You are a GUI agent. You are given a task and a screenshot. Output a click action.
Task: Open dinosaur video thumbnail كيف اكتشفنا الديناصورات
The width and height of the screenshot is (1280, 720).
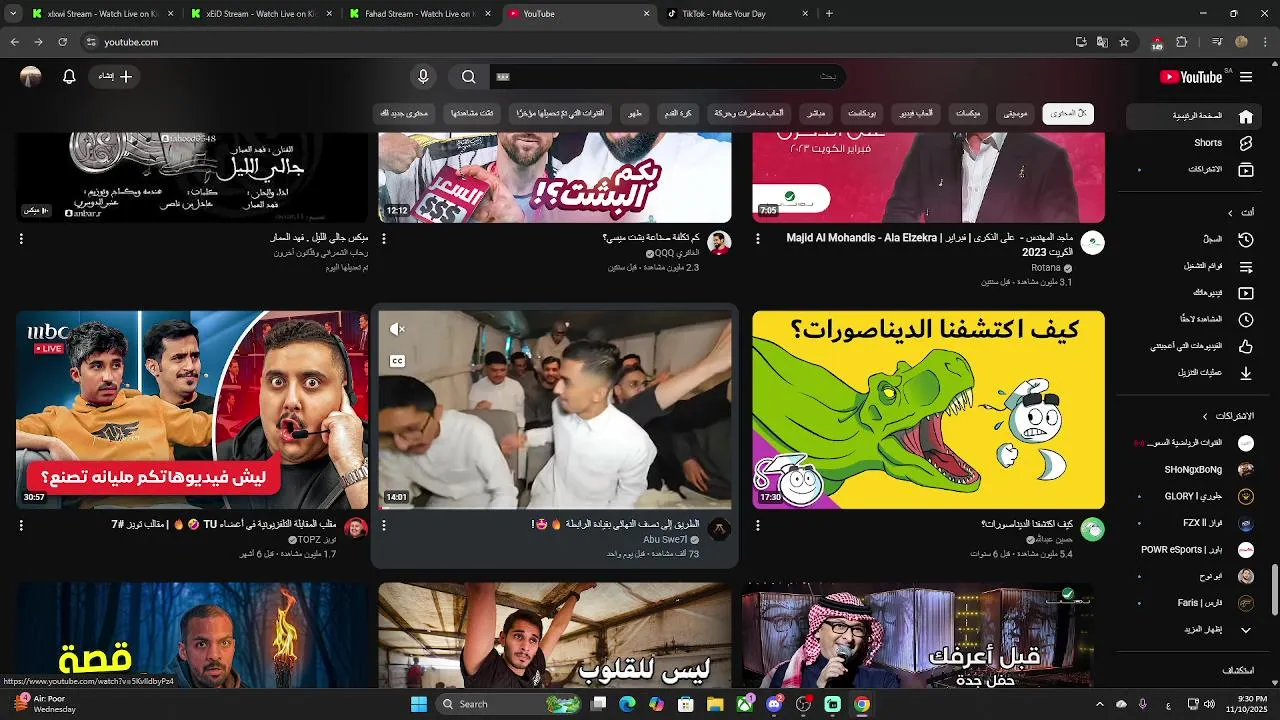coord(928,409)
